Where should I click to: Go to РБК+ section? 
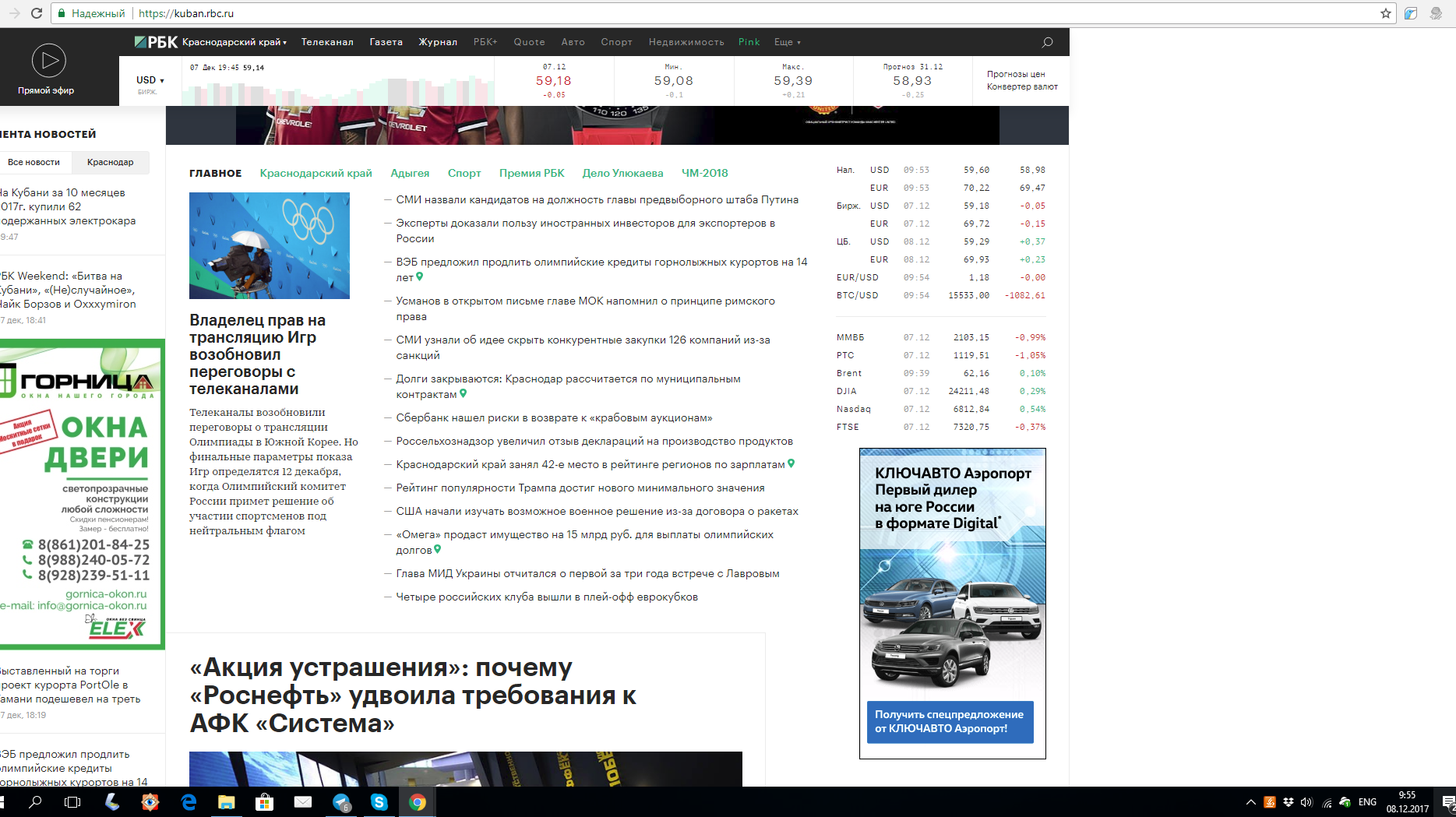[x=485, y=42]
